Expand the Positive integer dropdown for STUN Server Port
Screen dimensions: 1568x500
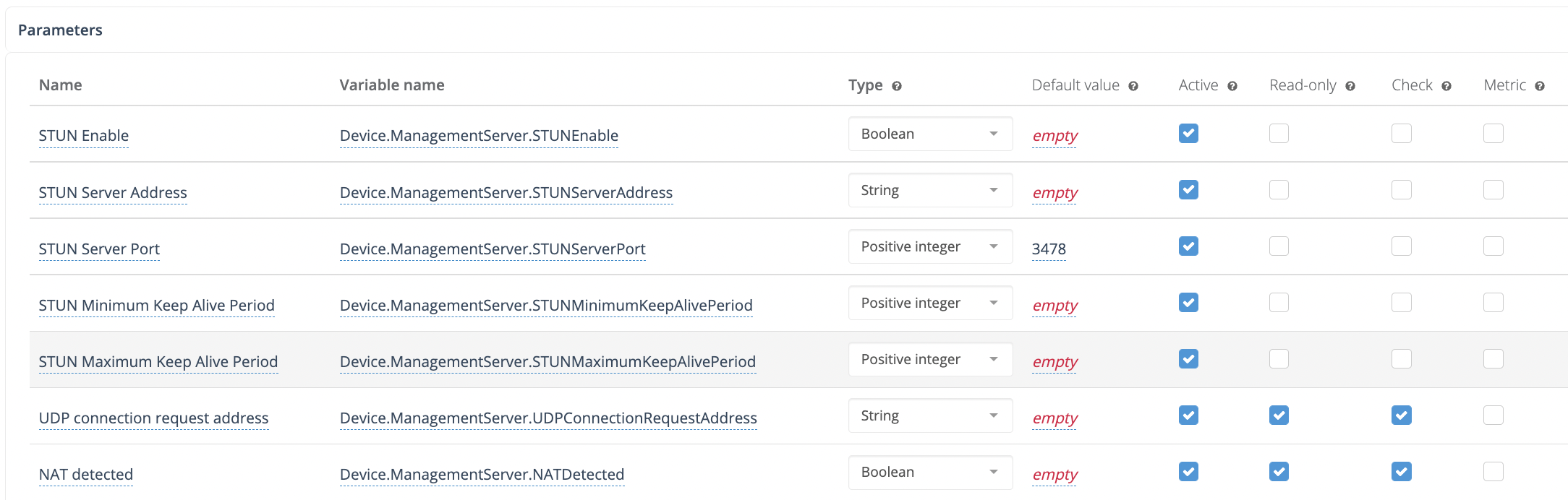(930, 246)
